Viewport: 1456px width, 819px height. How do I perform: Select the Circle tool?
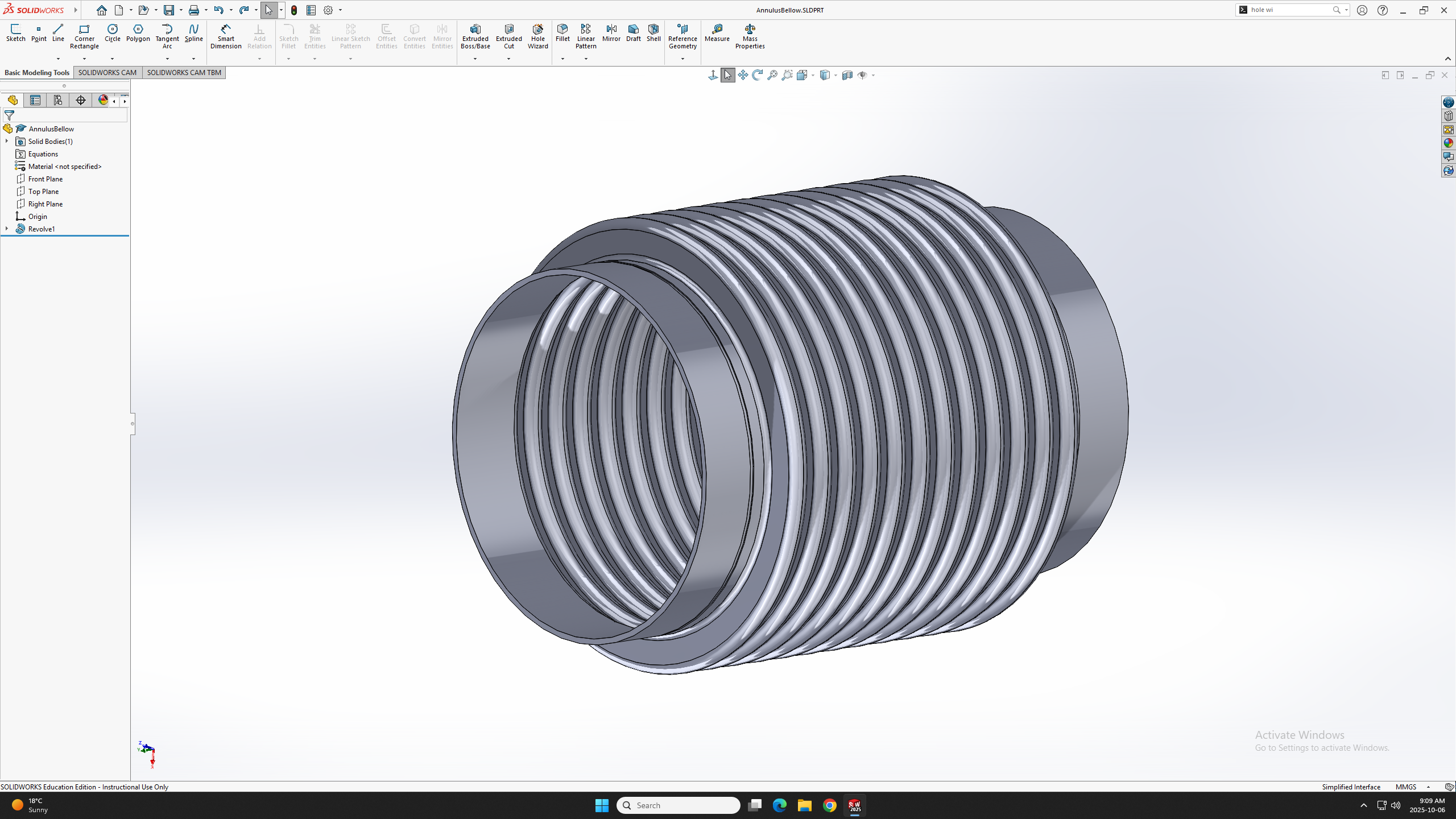113,33
